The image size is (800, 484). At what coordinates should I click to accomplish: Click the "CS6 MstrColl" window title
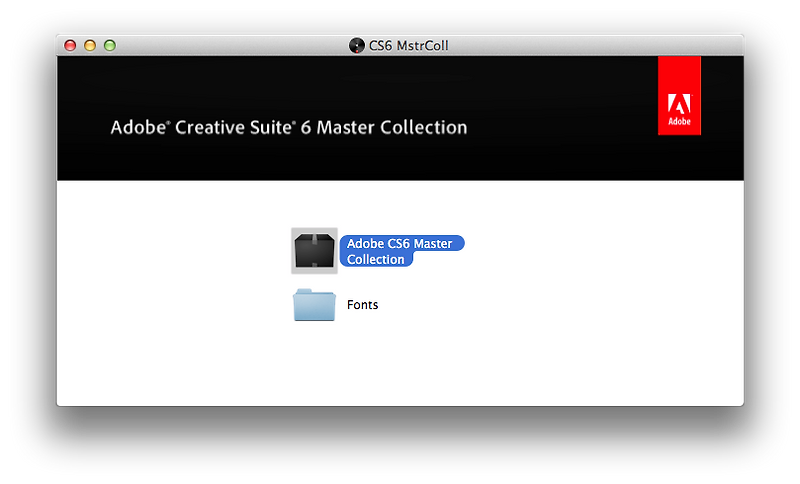coord(408,45)
